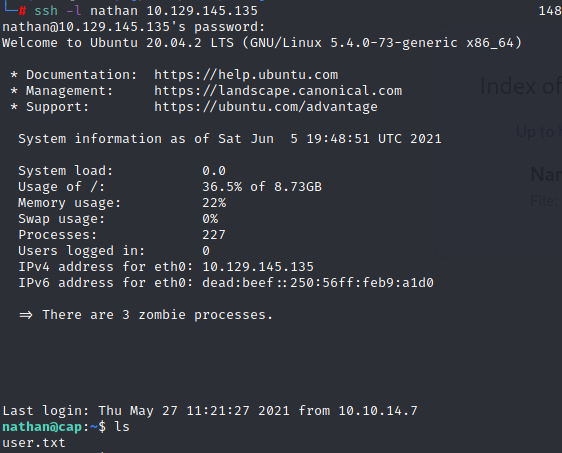The height and width of the screenshot is (453, 562).
Task: Click the Memory usage 22% value
Action: click(x=214, y=203)
